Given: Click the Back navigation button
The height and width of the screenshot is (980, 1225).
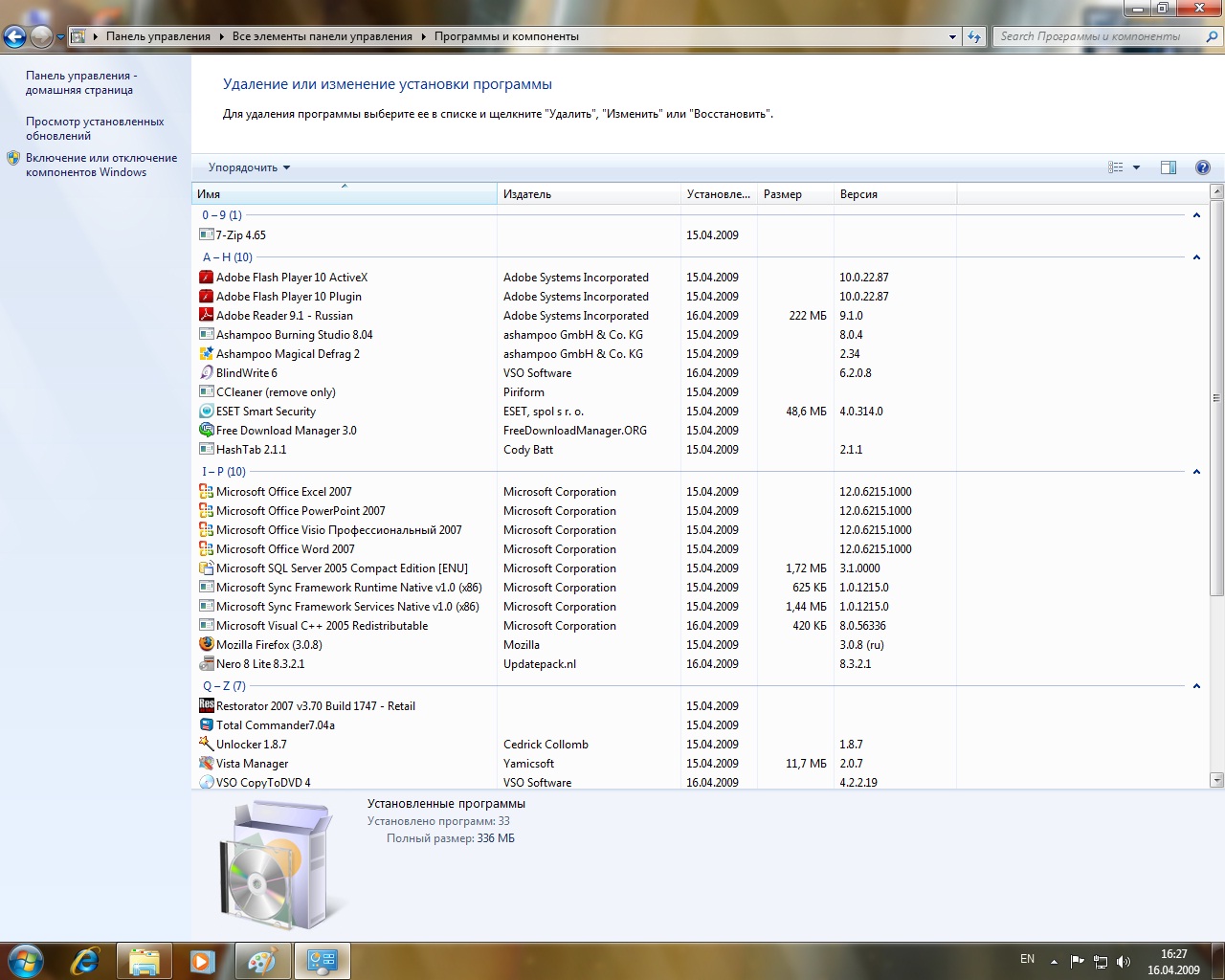Looking at the screenshot, I should 14,36.
